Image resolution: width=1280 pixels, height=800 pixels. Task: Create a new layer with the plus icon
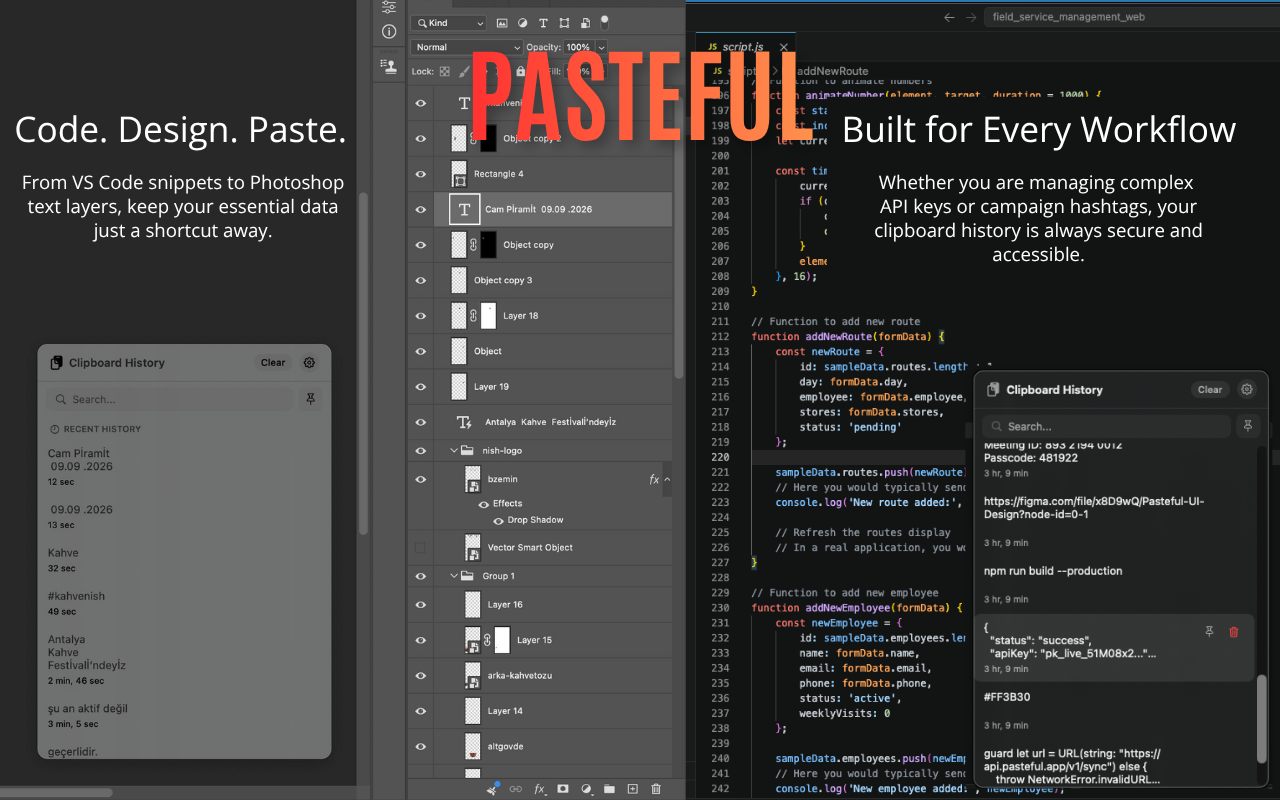pos(632,789)
